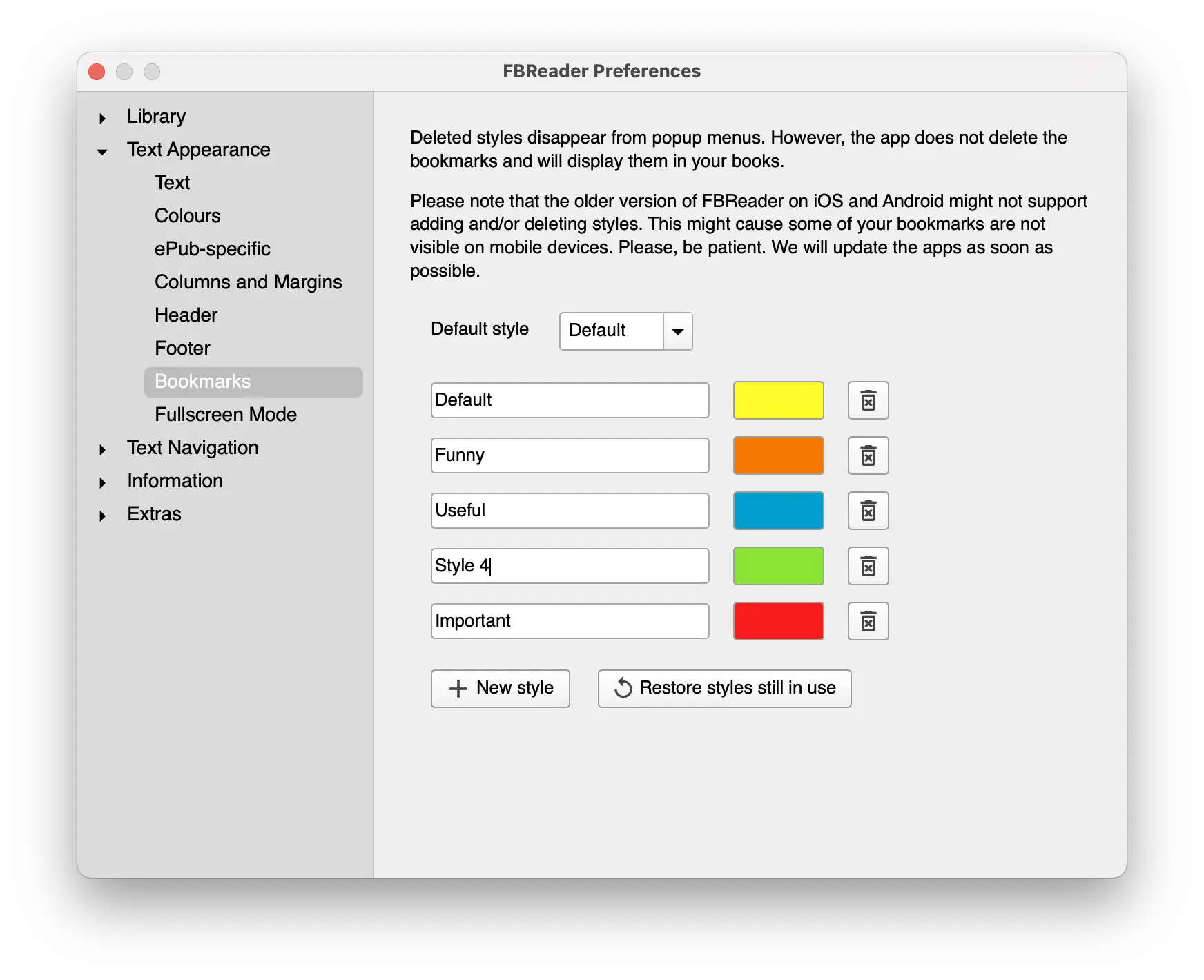Expand the Library section
The height and width of the screenshot is (980, 1204).
pos(102,118)
